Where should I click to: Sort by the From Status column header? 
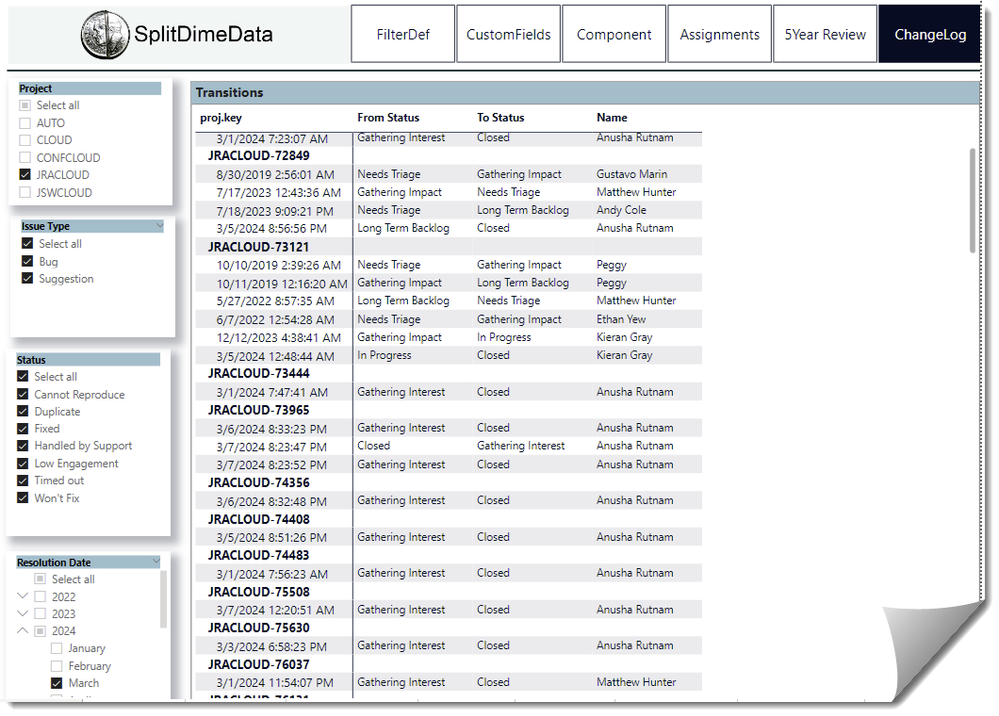(388, 118)
